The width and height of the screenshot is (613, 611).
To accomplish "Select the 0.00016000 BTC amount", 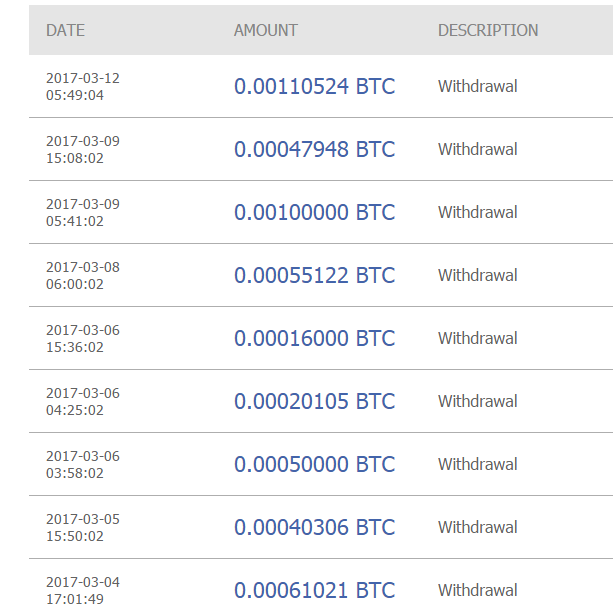I will [314, 338].
